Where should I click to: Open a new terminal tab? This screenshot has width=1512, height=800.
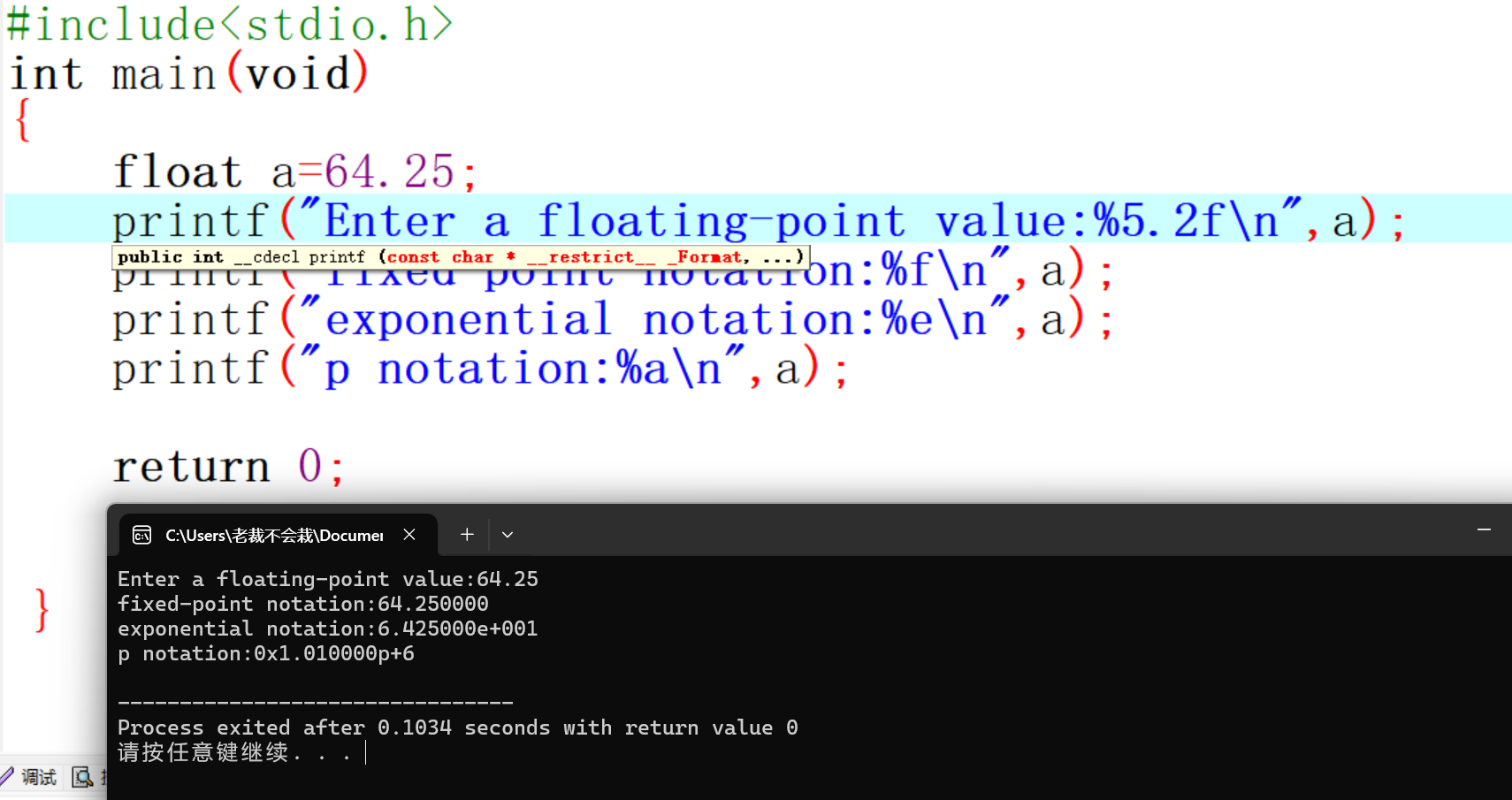click(x=467, y=534)
